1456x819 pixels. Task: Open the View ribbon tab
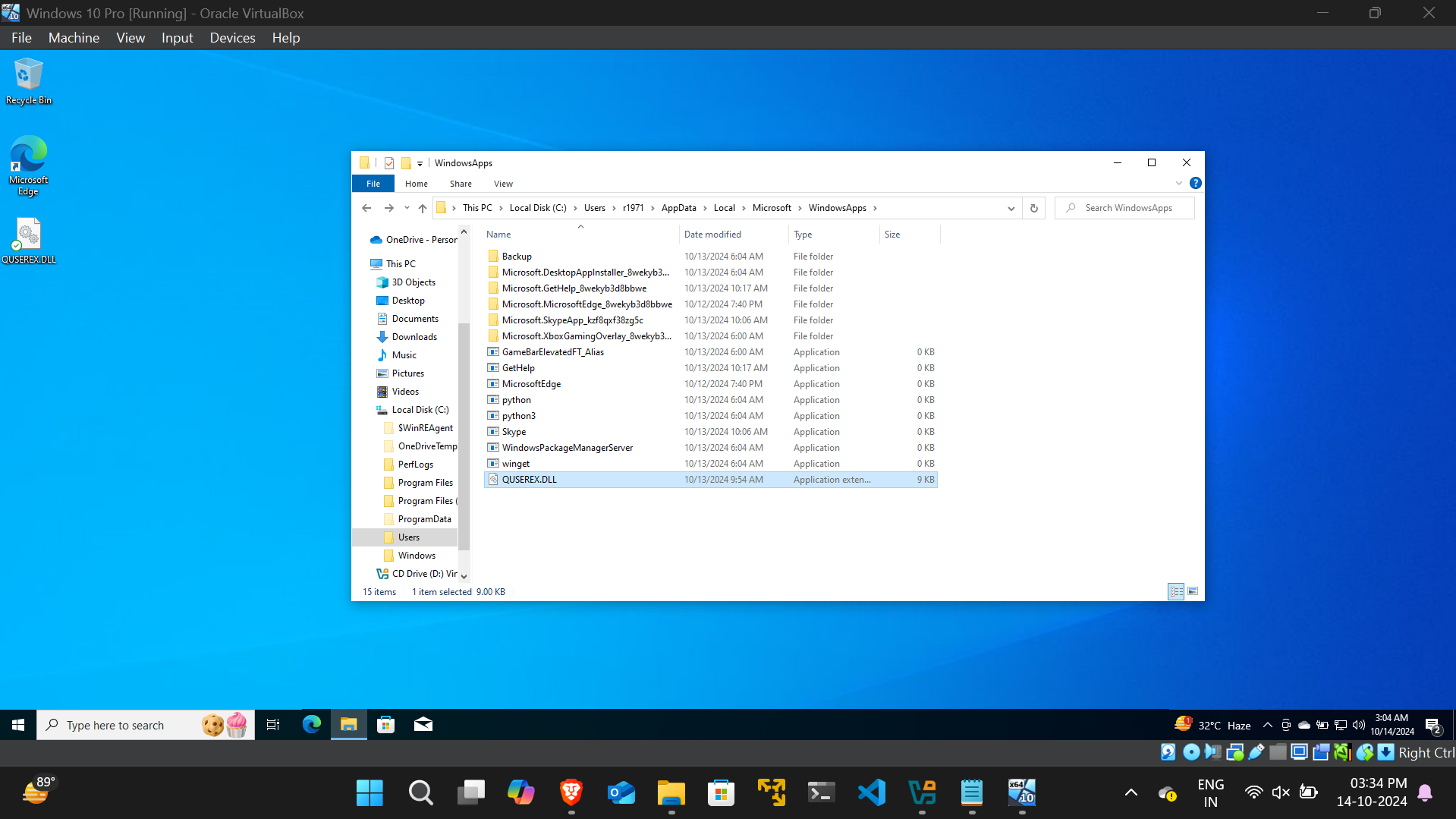tap(503, 184)
